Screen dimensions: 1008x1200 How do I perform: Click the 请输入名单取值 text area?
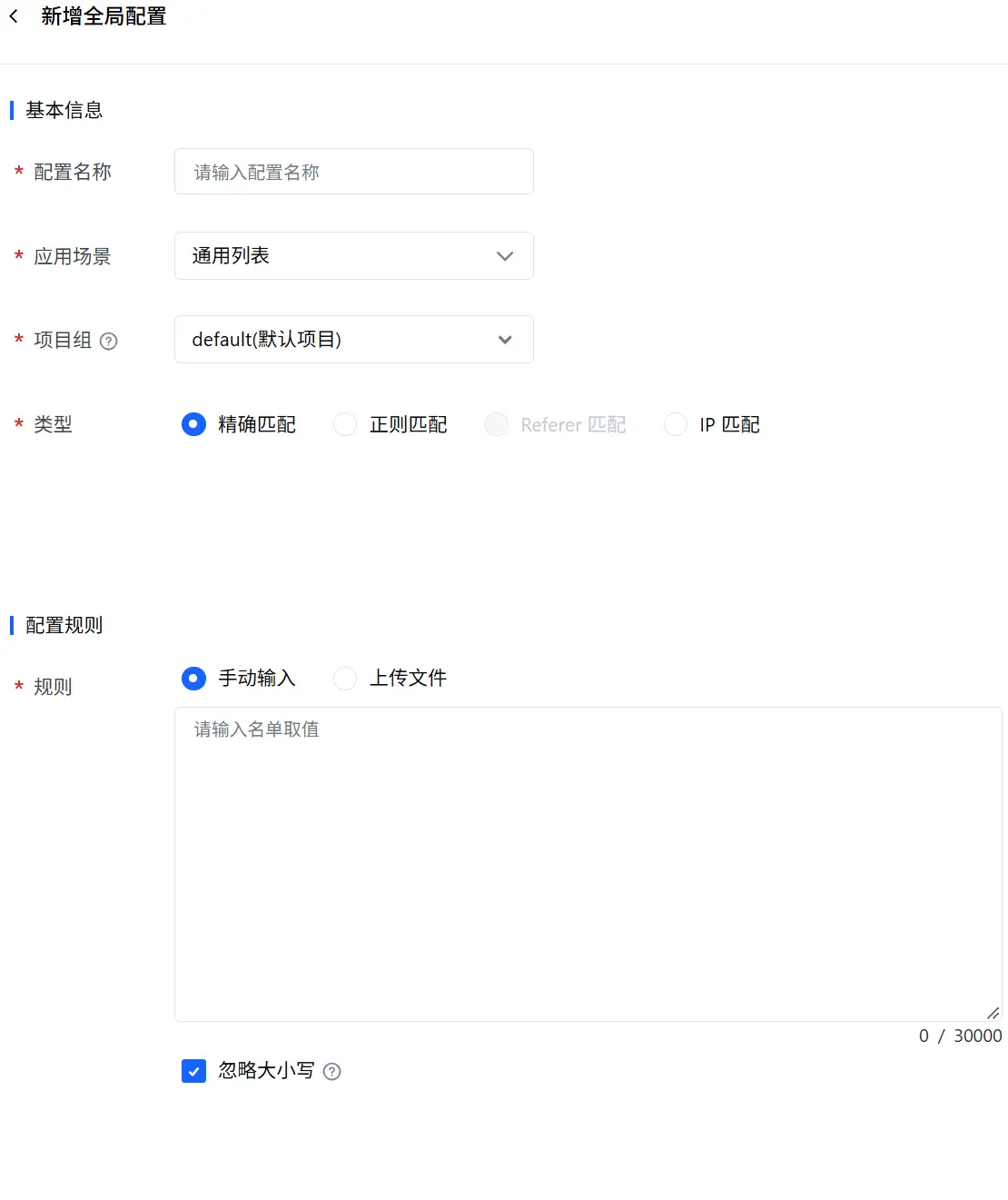(x=588, y=864)
